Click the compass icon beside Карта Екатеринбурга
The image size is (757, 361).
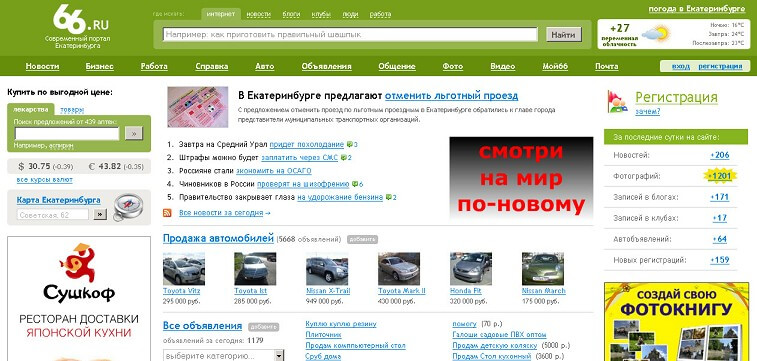coord(128,207)
